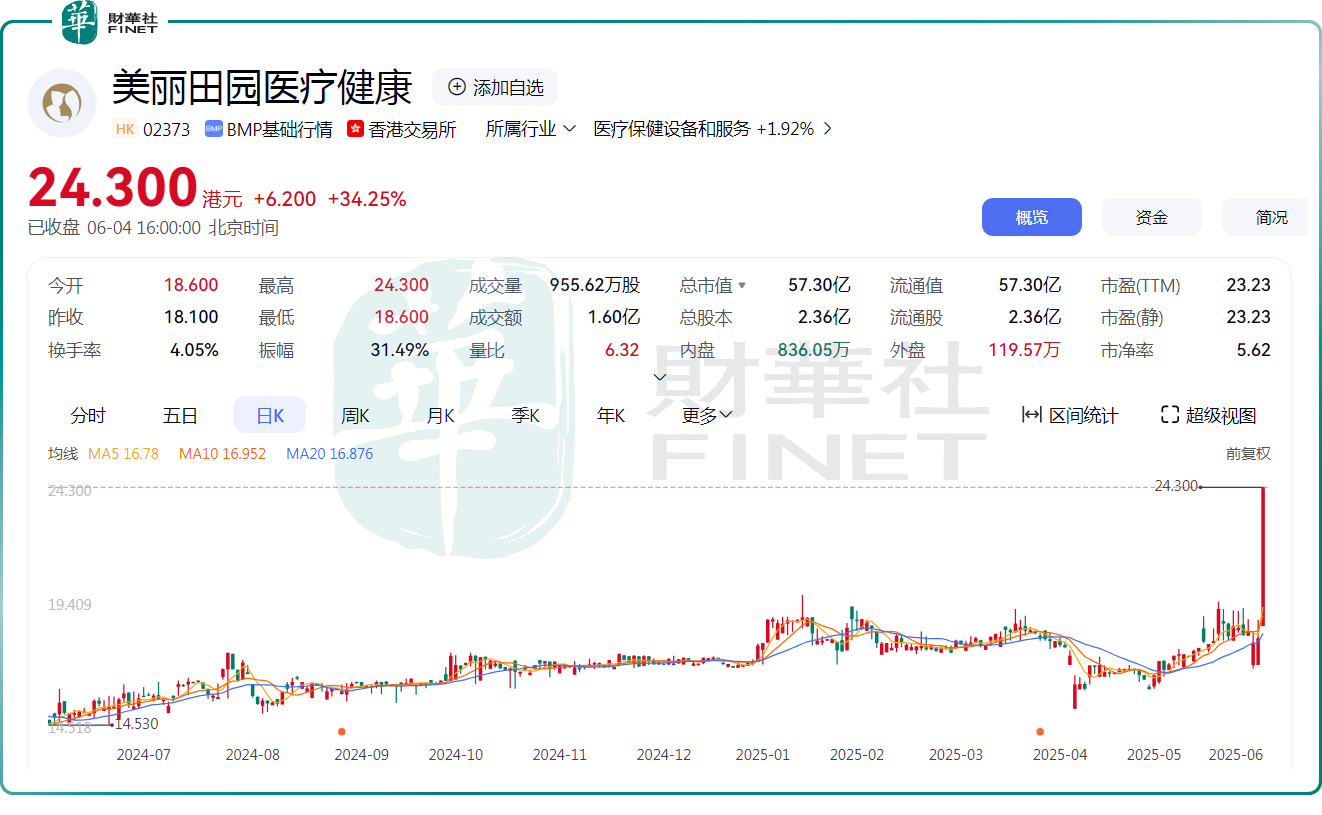The width and height of the screenshot is (1322, 815).
Task: Click the 14.530 low price marker on chart
Action: click(138, 723)
